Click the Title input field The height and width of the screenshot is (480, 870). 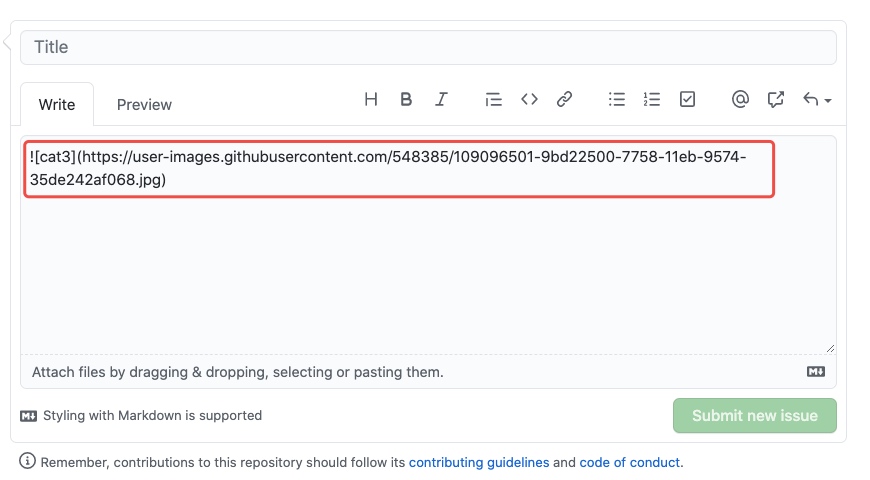[428, 47]
